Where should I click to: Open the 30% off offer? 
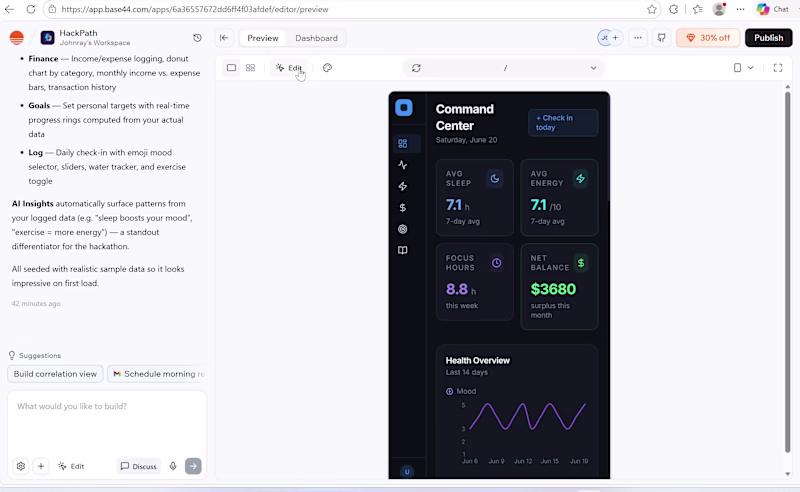708,38
